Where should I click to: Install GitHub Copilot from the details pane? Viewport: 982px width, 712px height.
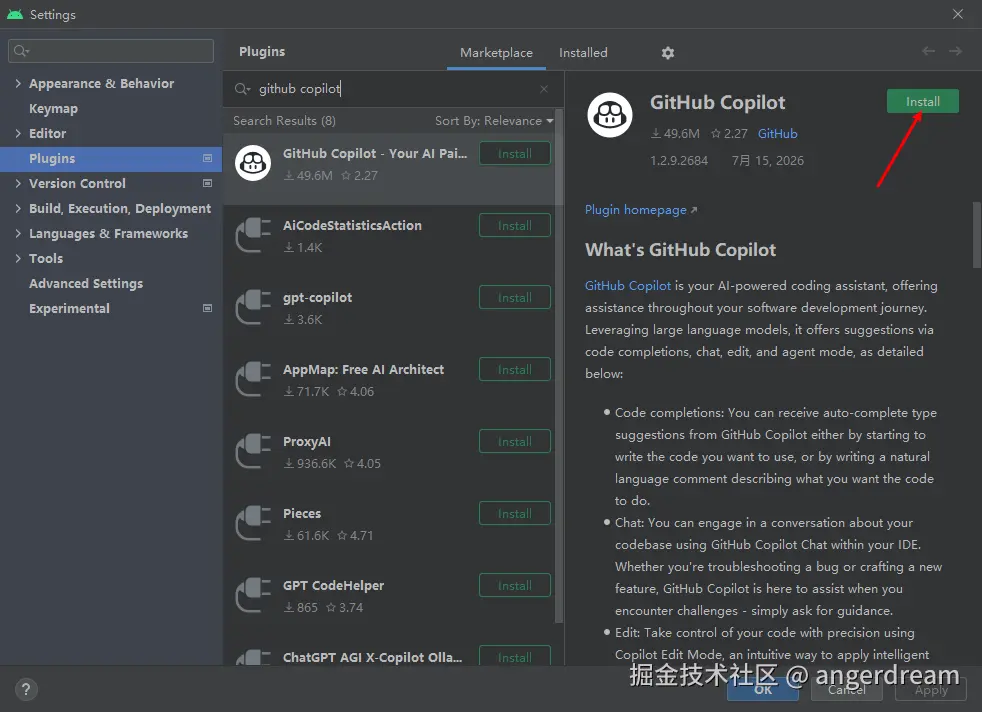923,101
